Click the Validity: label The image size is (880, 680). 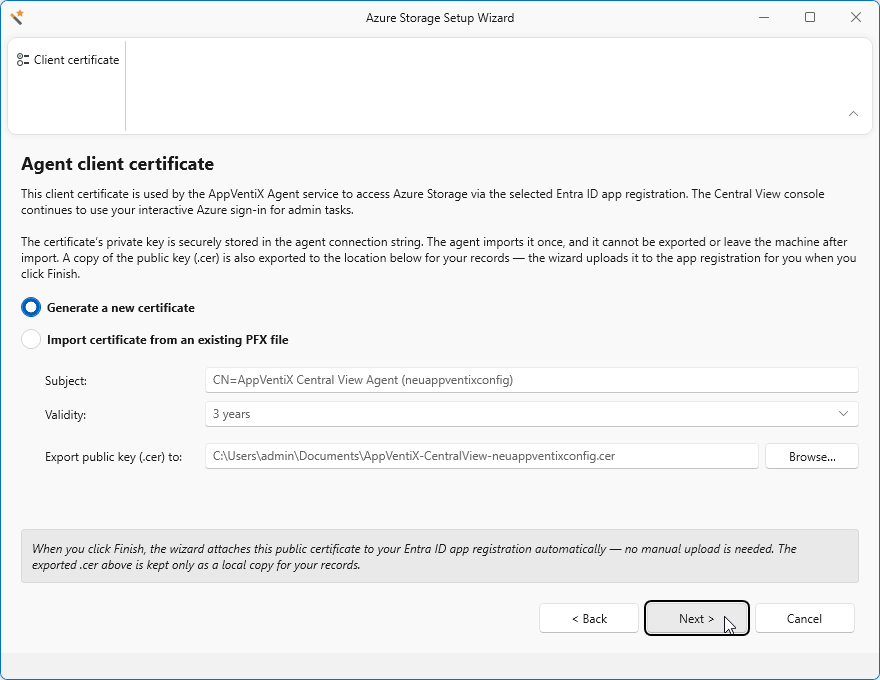(x=65, y=415)
